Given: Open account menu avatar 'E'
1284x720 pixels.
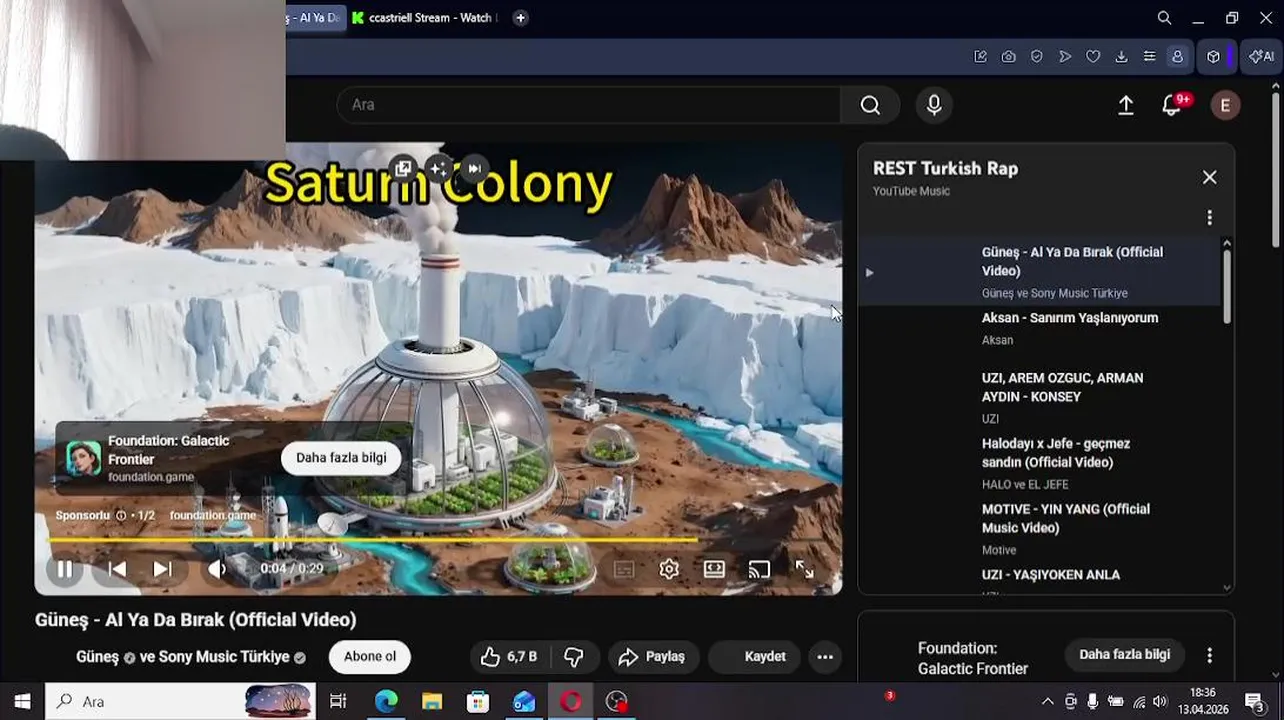Looking at the screenshot, I should tap(1225, 105).
